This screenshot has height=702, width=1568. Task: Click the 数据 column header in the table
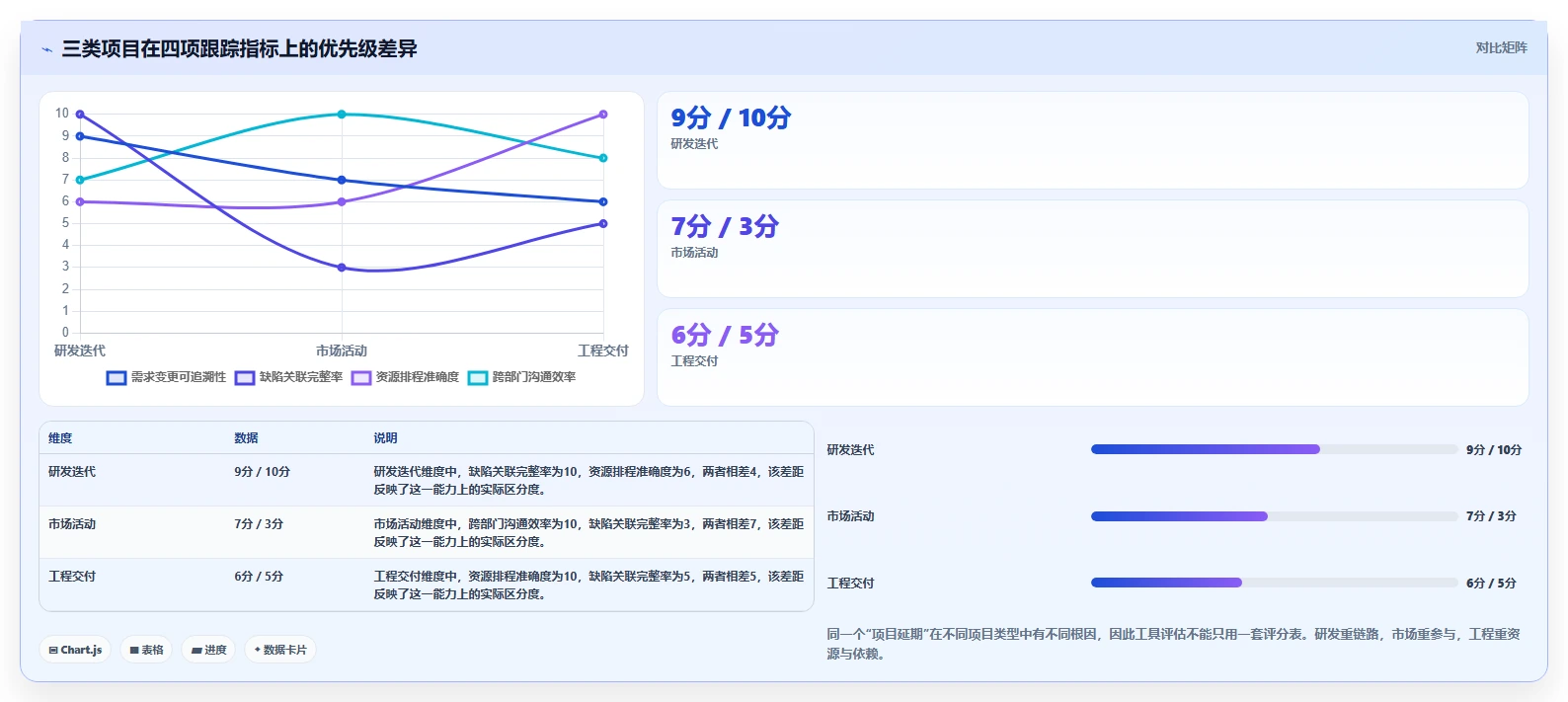point(246,438)
